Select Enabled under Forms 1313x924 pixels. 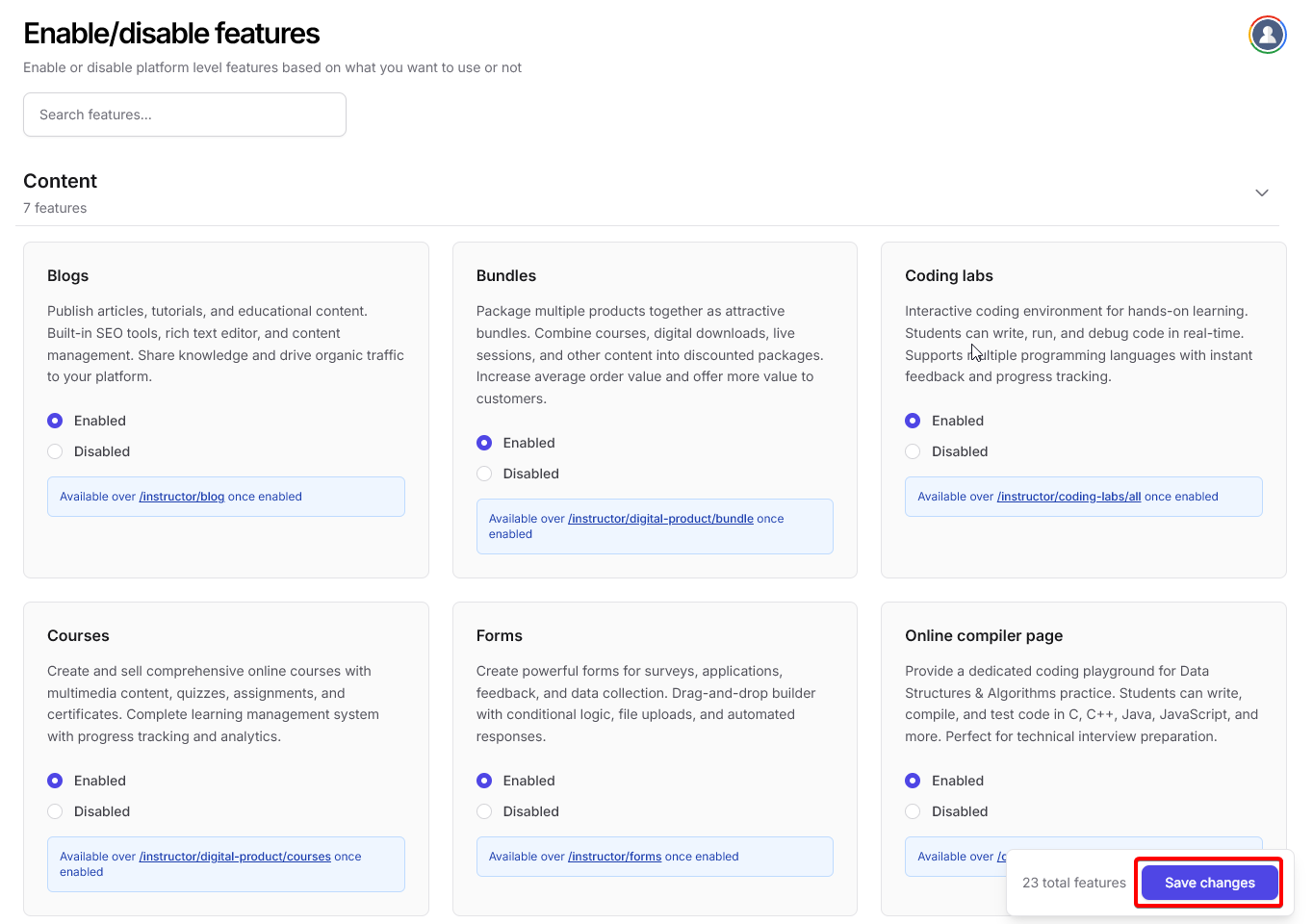(x=484, y=781)
